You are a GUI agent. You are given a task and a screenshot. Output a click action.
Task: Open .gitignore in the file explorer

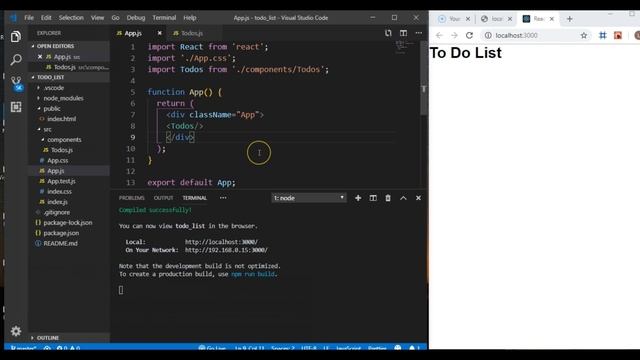coord(57,212)
